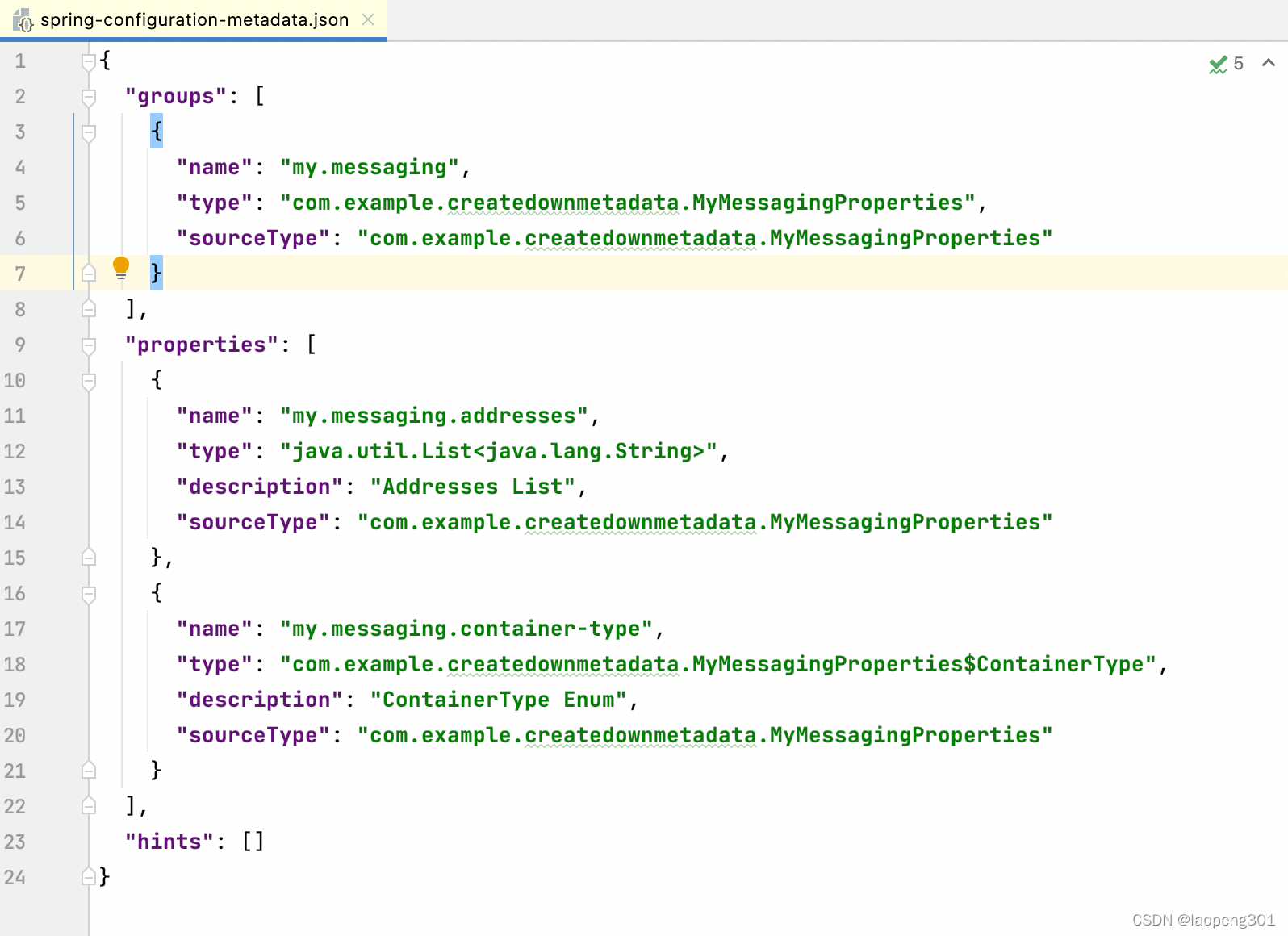Click line number 24 in the gutter
Viewport: 1288px width, 936px height.
tap(15, 878)
